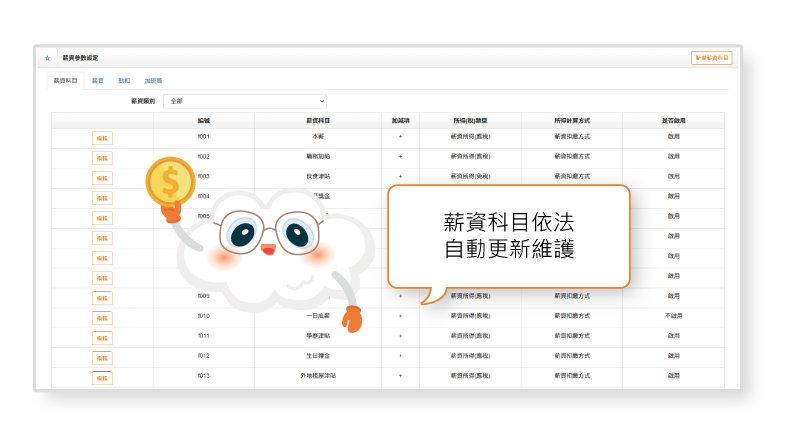This screenshot has width=800, height=435.
Task: Click 編輯 button for row f001
Action: click(103, 138)
